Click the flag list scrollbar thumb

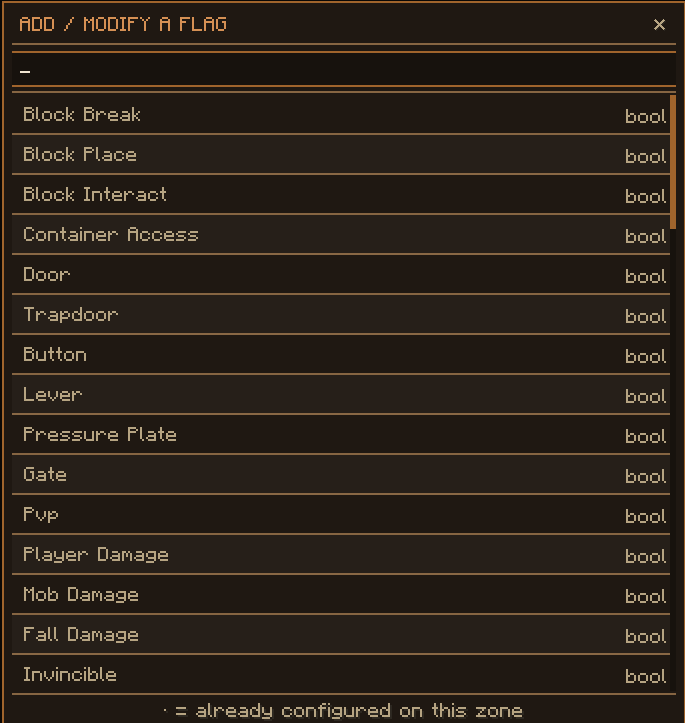(673, 162)
